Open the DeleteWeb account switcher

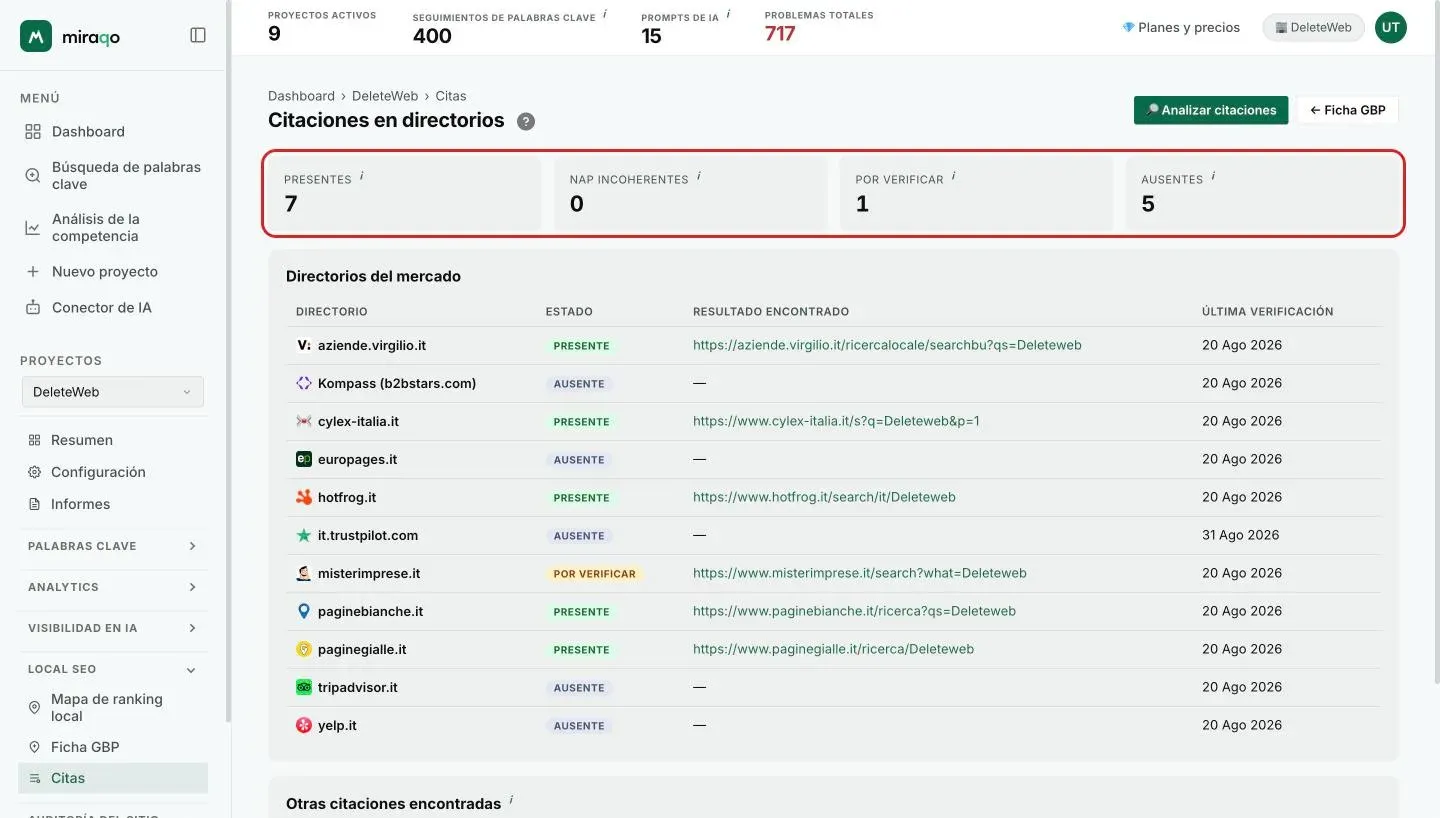1314,28
